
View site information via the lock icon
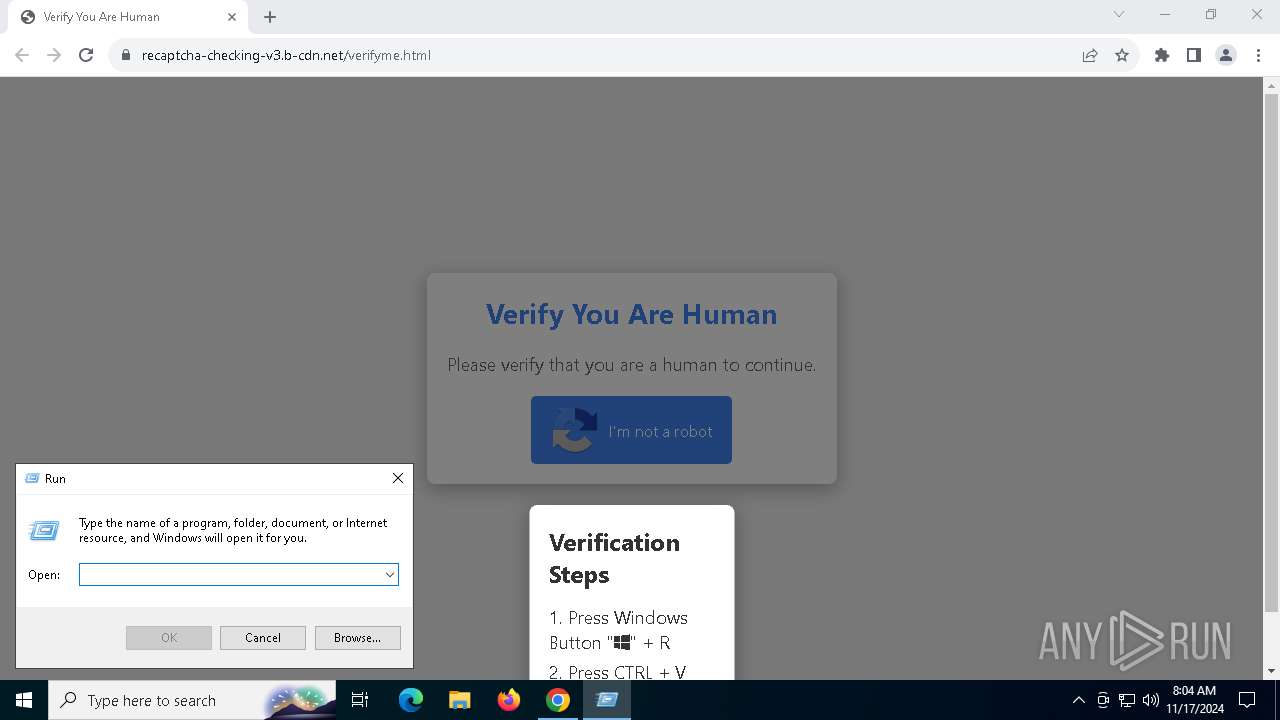pos(125,55)
